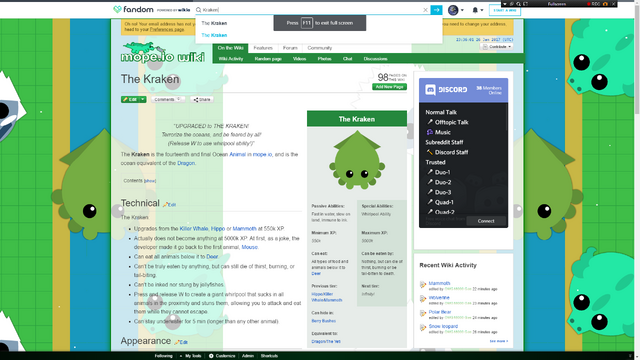
Task: Switch to the Features tab
Action: (x=263, y=48)
